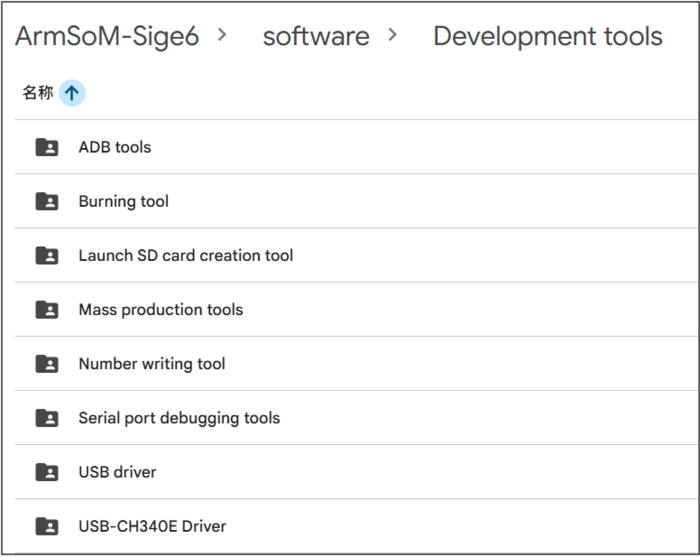Screen dimensions: 700x557
Task: Select the text ADB tools
Action: (x=115, y=147)
